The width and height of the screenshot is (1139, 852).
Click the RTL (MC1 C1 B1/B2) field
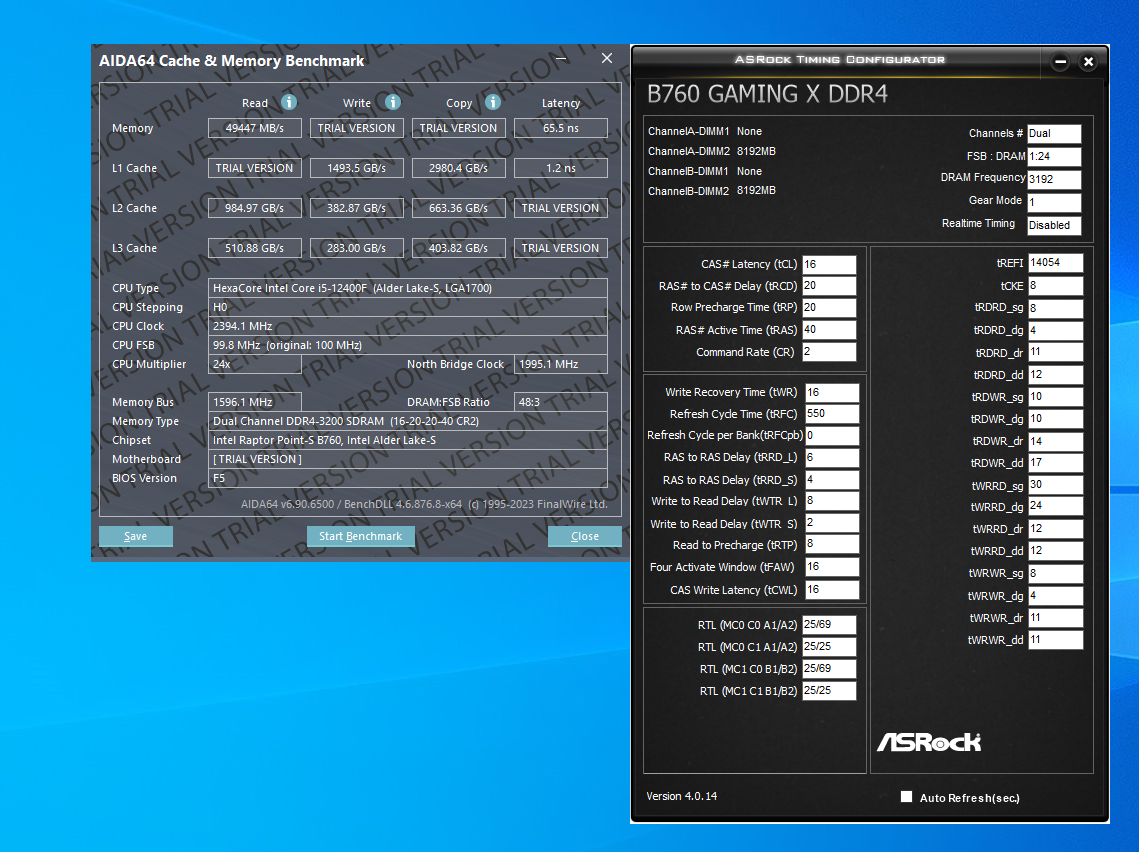(x=829, y=691)
